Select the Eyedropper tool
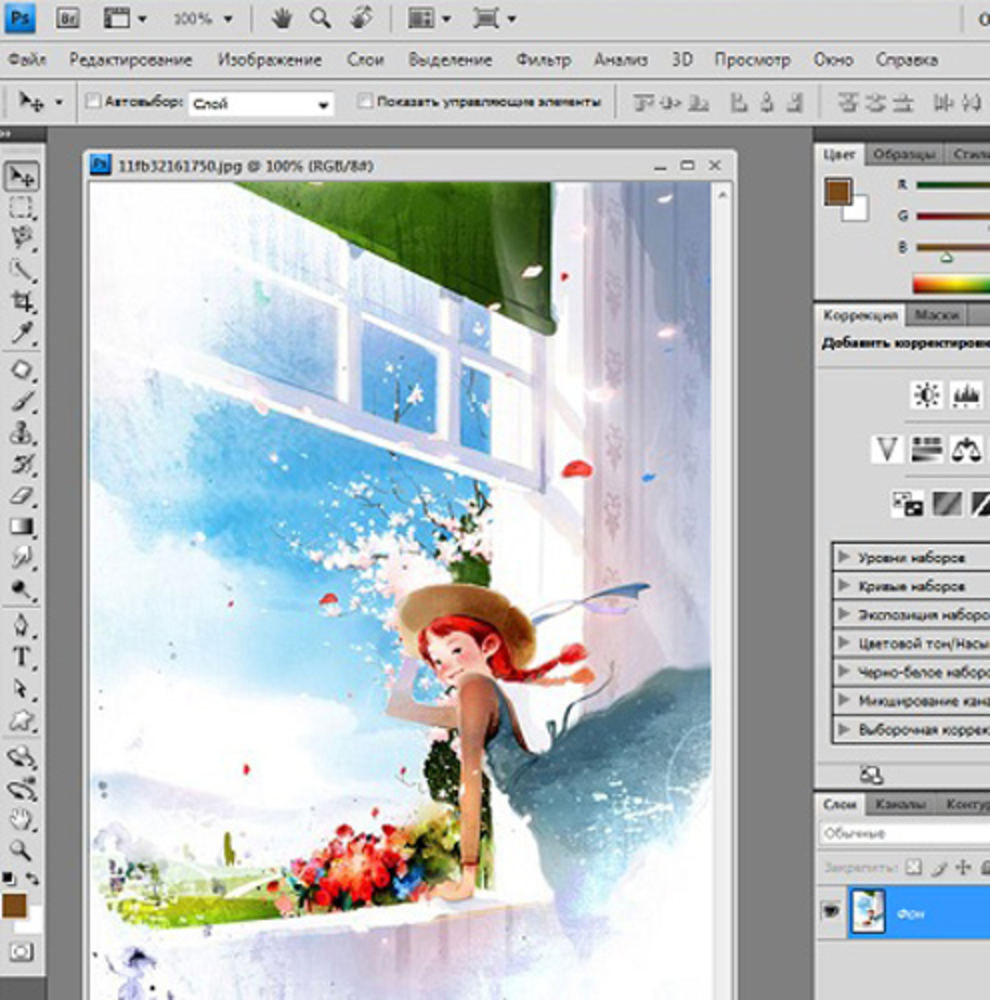The width and height of the screenshot is (990, 1000). [22, 332]
